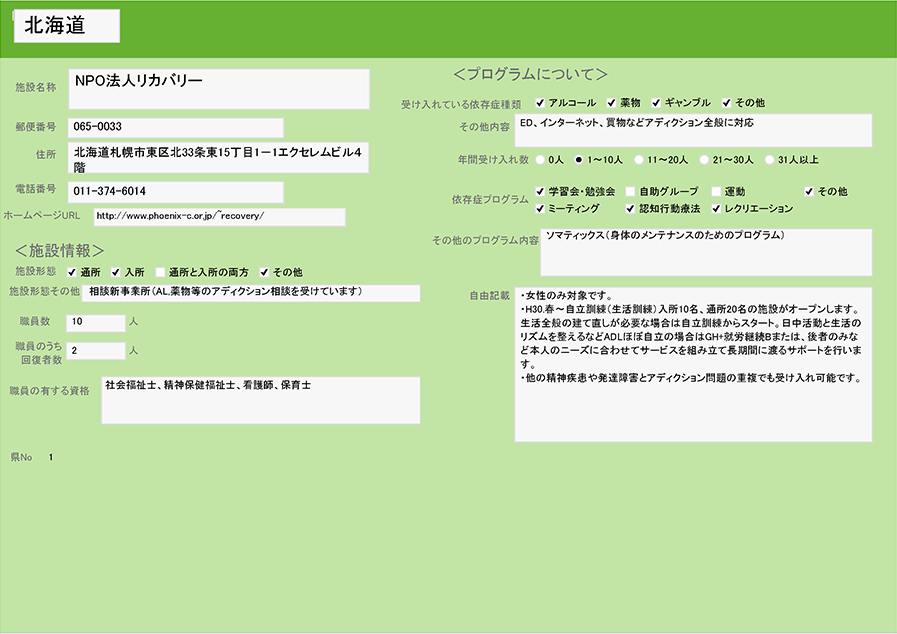Click the 施設名称 field with NPO法人リカバリー
The width and height of the screenshot is (897, 634).
pyautogui.click(x=219, y=89)
